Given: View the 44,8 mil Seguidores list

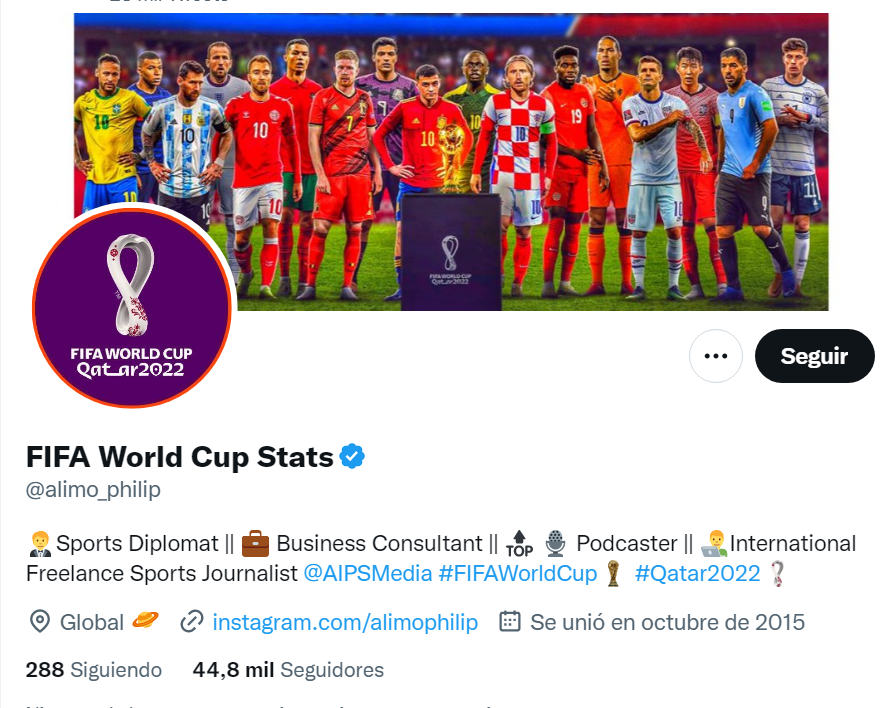Looking at the screenshot, I should click(288, 670).
